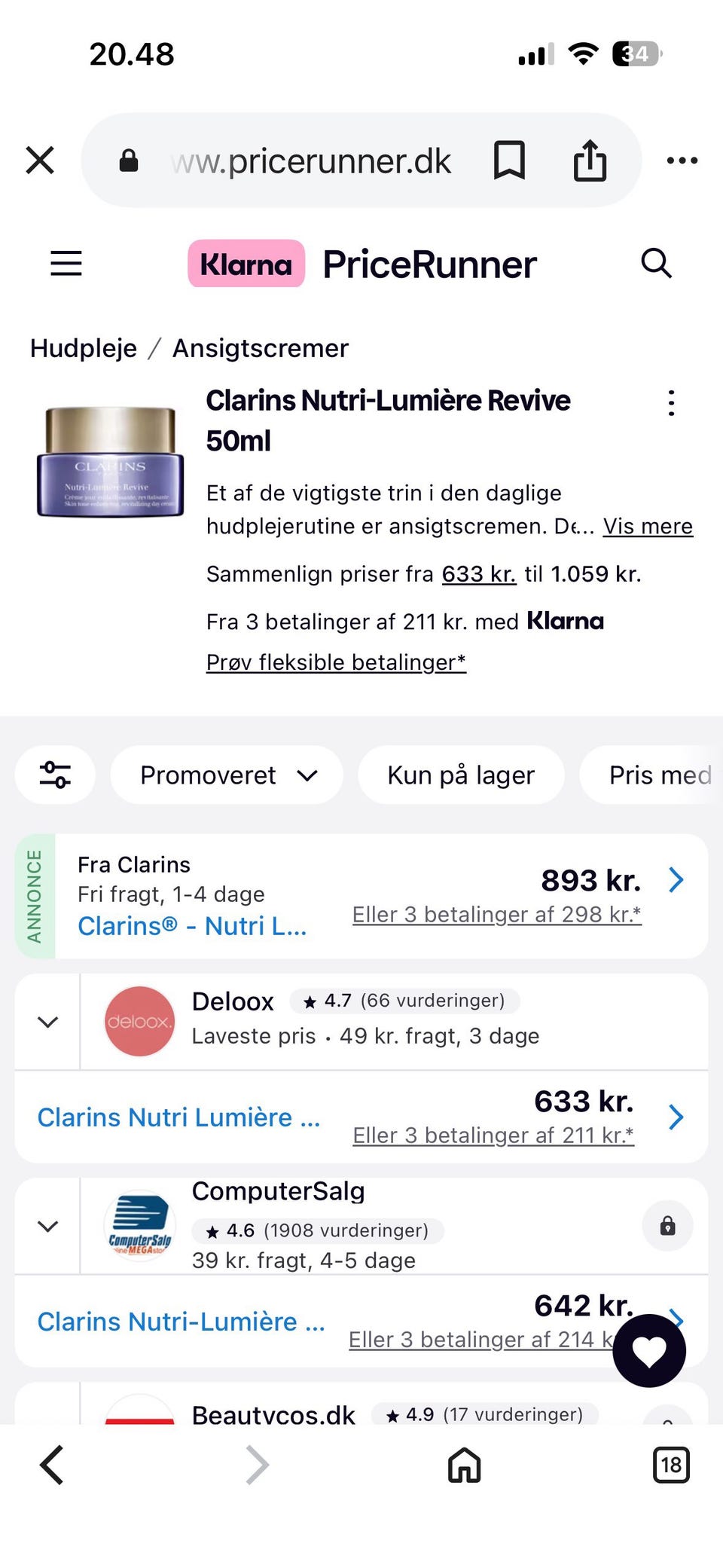
Task: Open the Ansigtscremer breadcrumb category
Action: pos(261,348)
